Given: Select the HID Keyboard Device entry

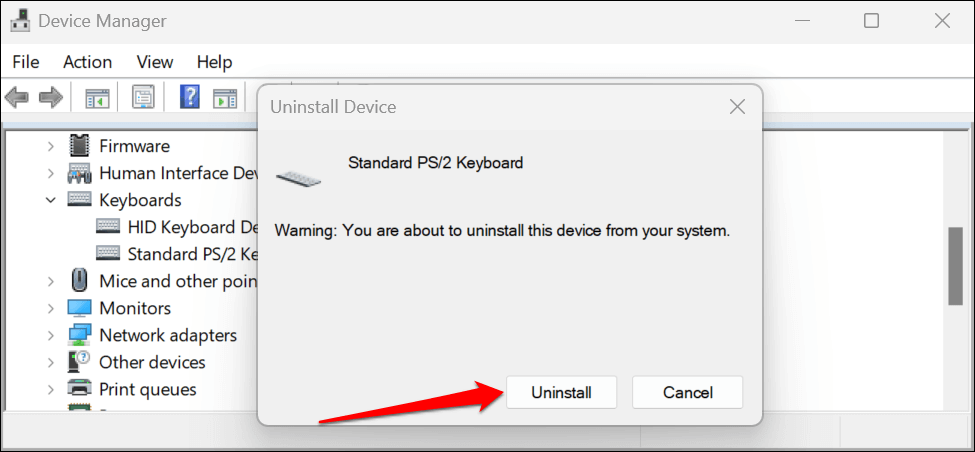Looking at the screenshot, I should point(192,227).
